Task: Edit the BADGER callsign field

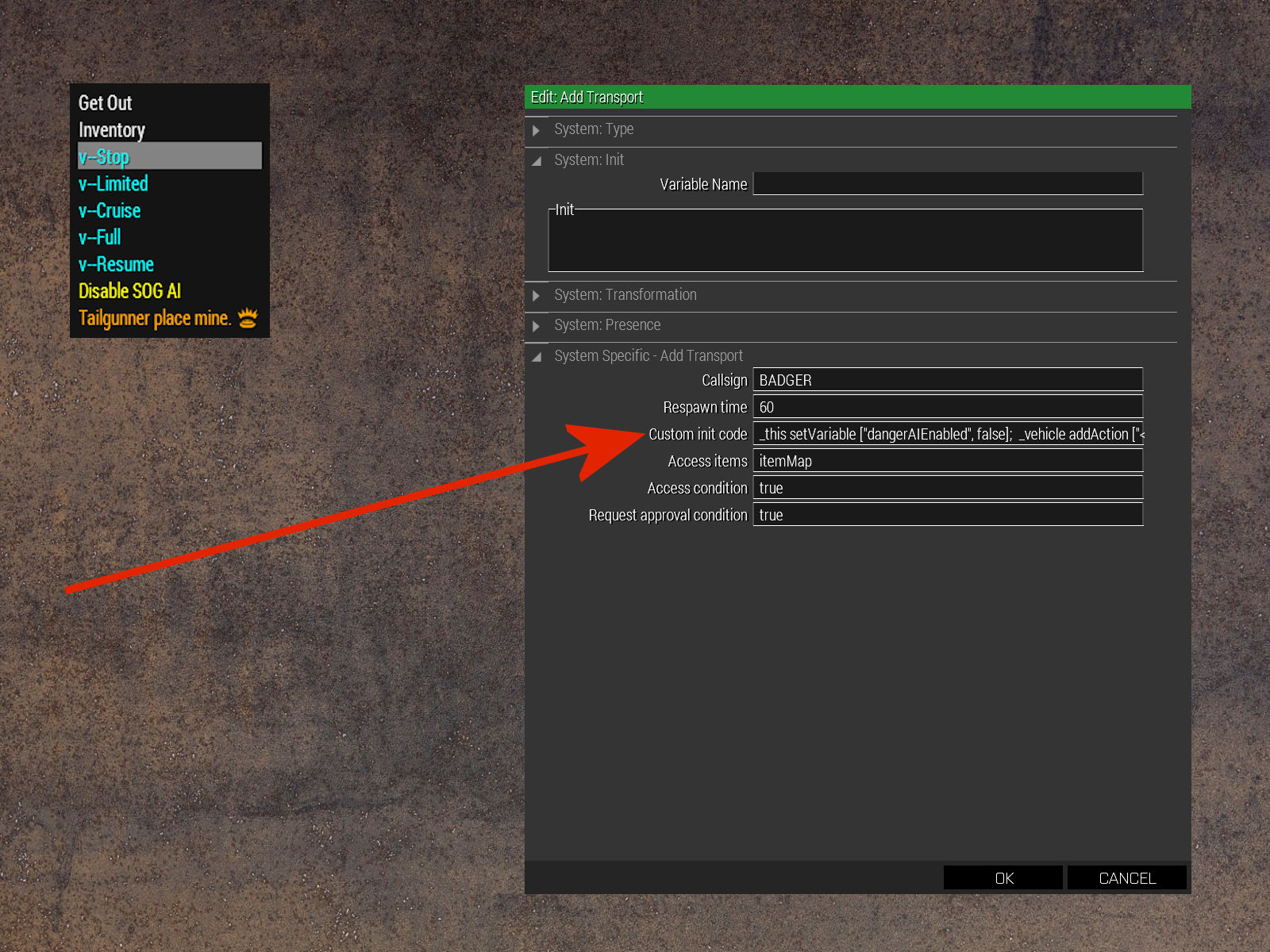Action: pyautogui.click(x=947, y=380)
